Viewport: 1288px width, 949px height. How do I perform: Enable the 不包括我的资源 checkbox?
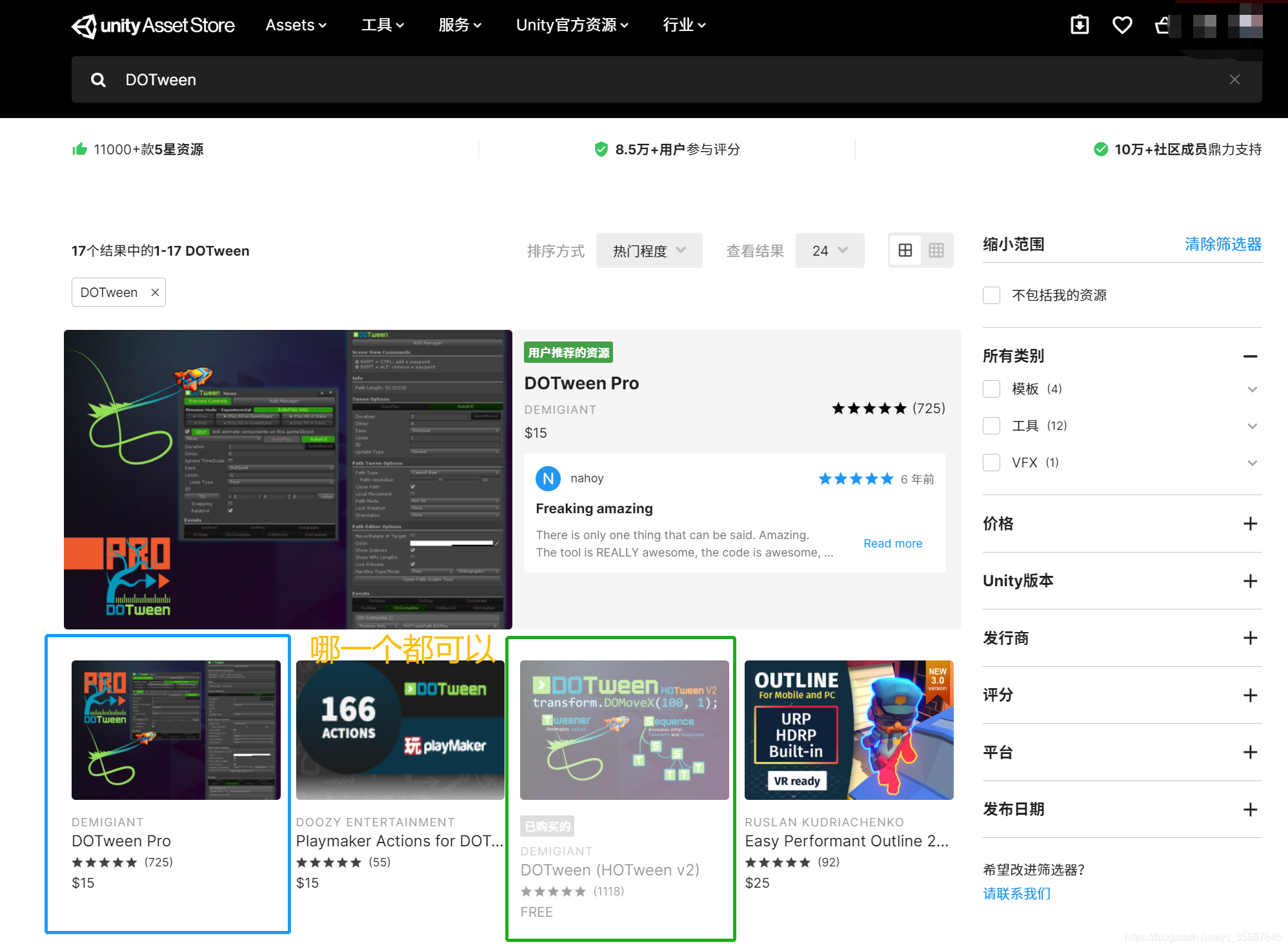coord(991,296)
